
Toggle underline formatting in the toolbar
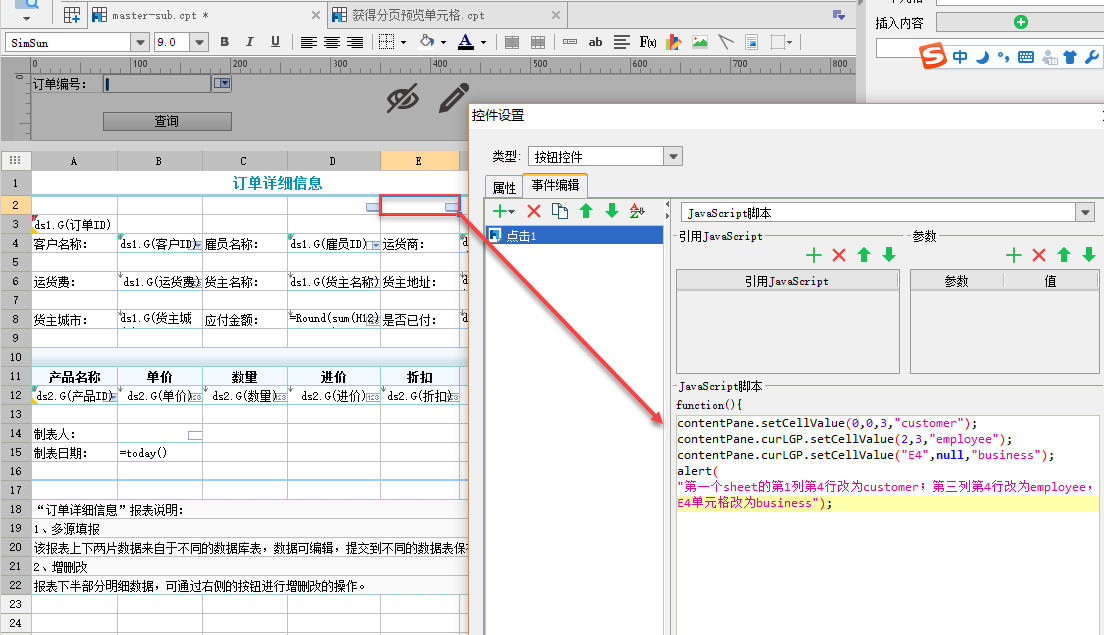tap(275, 42)
